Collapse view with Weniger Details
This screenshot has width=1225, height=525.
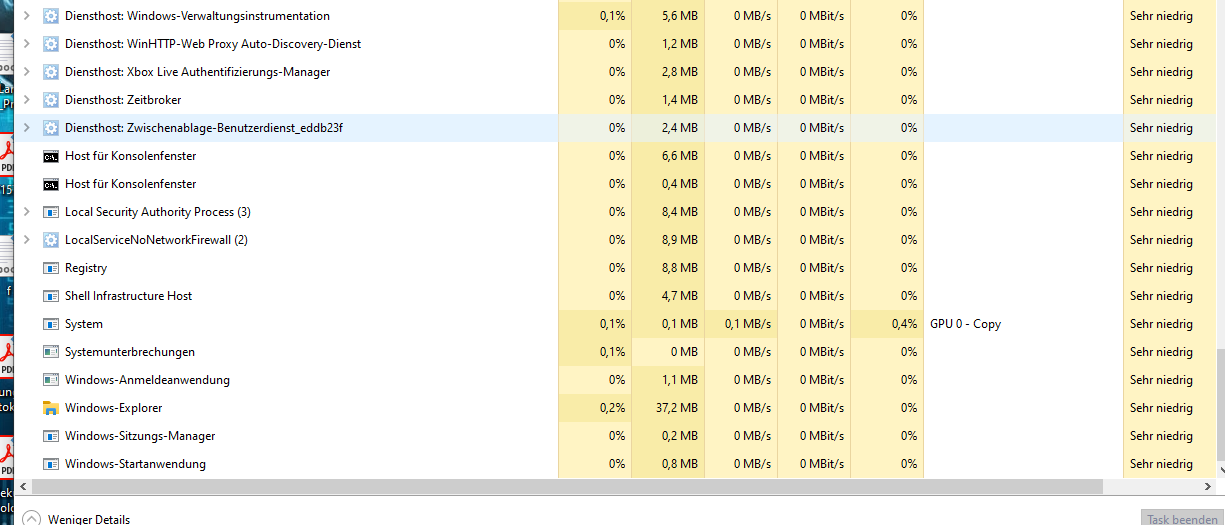tap(76, 519)
